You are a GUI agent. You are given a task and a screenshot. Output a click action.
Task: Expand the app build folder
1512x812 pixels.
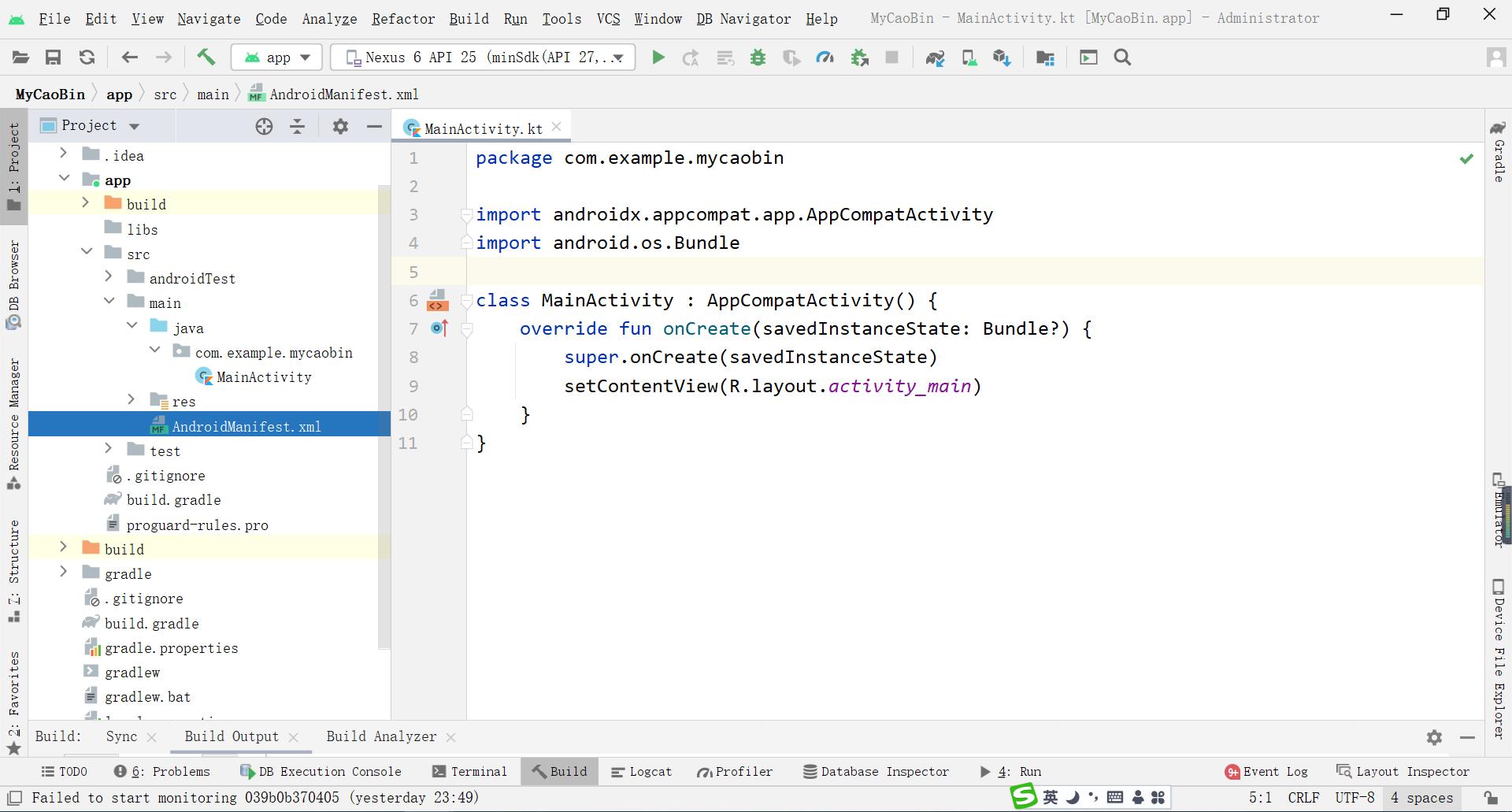click(x=86, y=202)
